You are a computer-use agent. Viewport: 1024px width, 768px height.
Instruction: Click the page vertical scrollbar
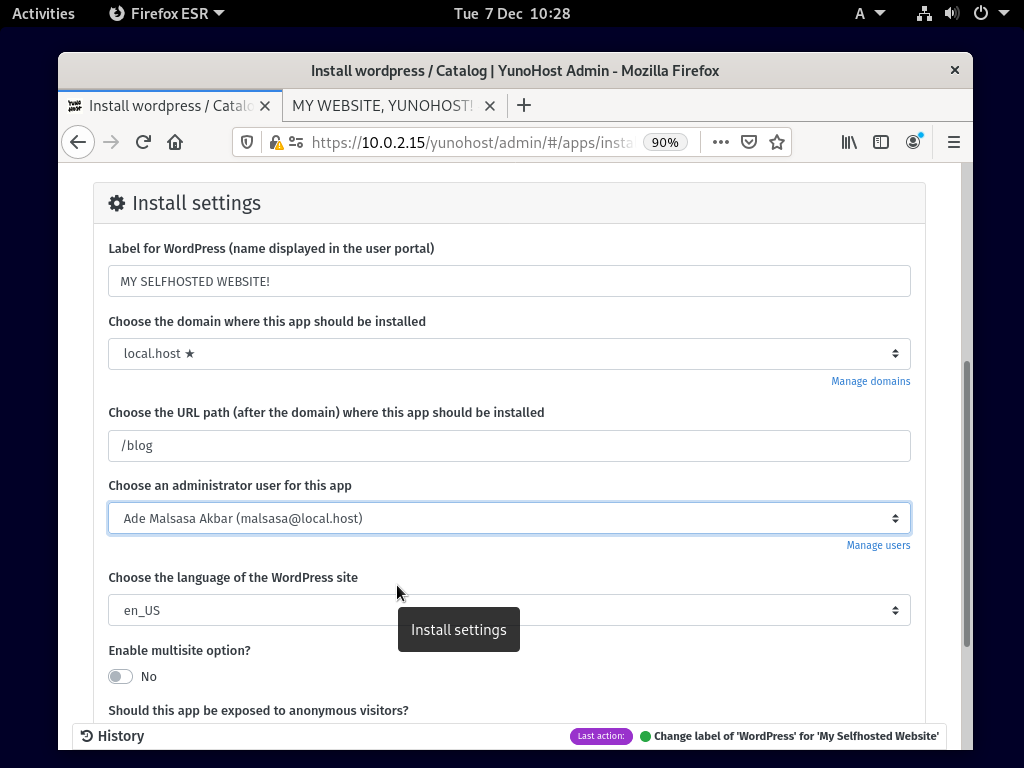[967, 503]
